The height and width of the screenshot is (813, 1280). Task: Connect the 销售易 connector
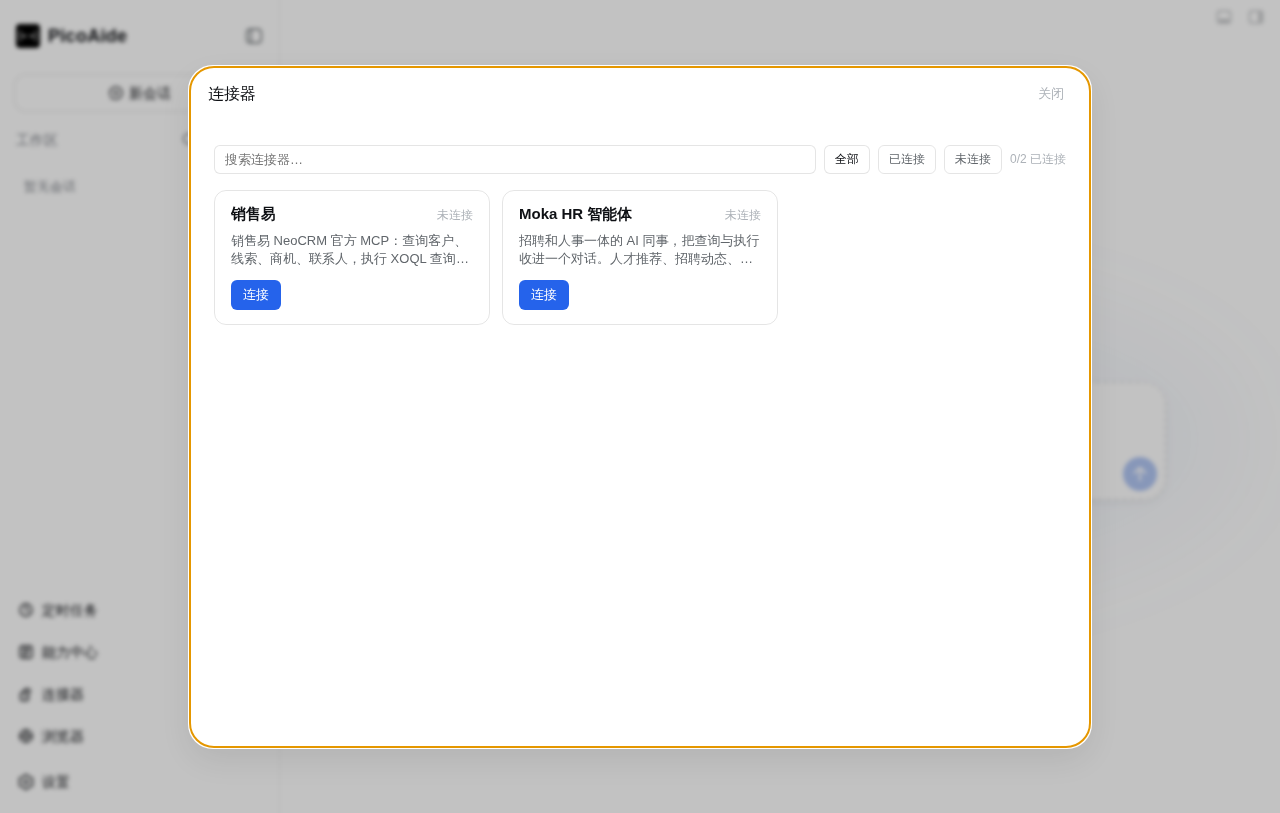256,295
